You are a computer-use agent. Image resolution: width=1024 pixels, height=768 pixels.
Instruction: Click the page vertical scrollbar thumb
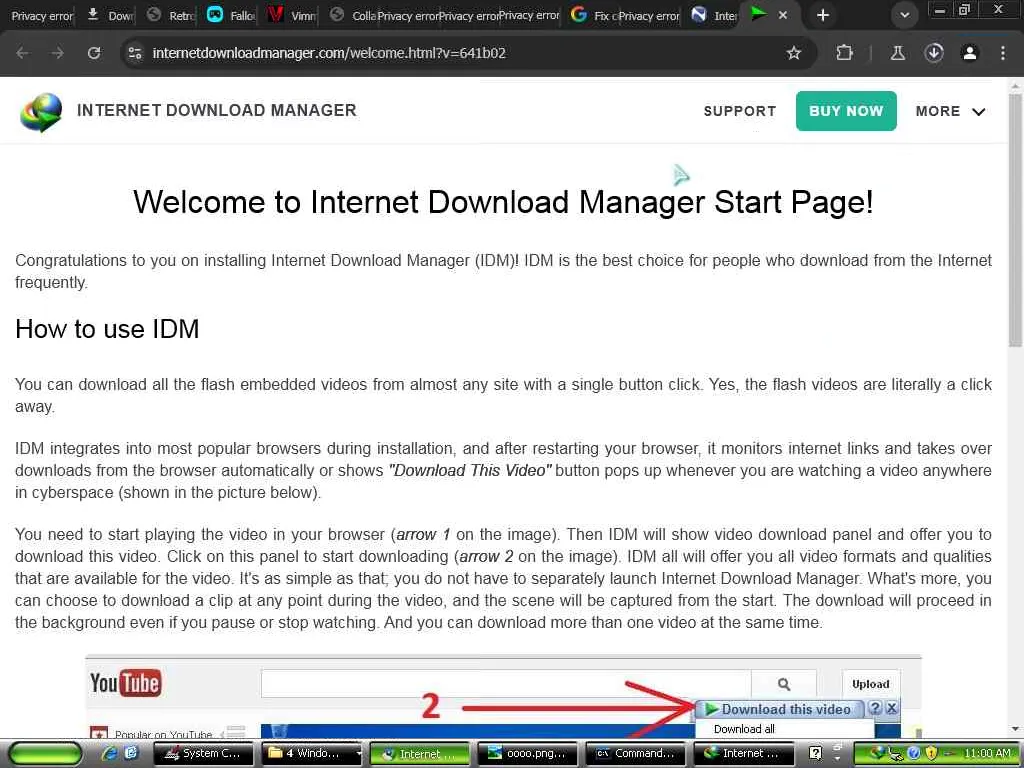(x=1015, y=221)
